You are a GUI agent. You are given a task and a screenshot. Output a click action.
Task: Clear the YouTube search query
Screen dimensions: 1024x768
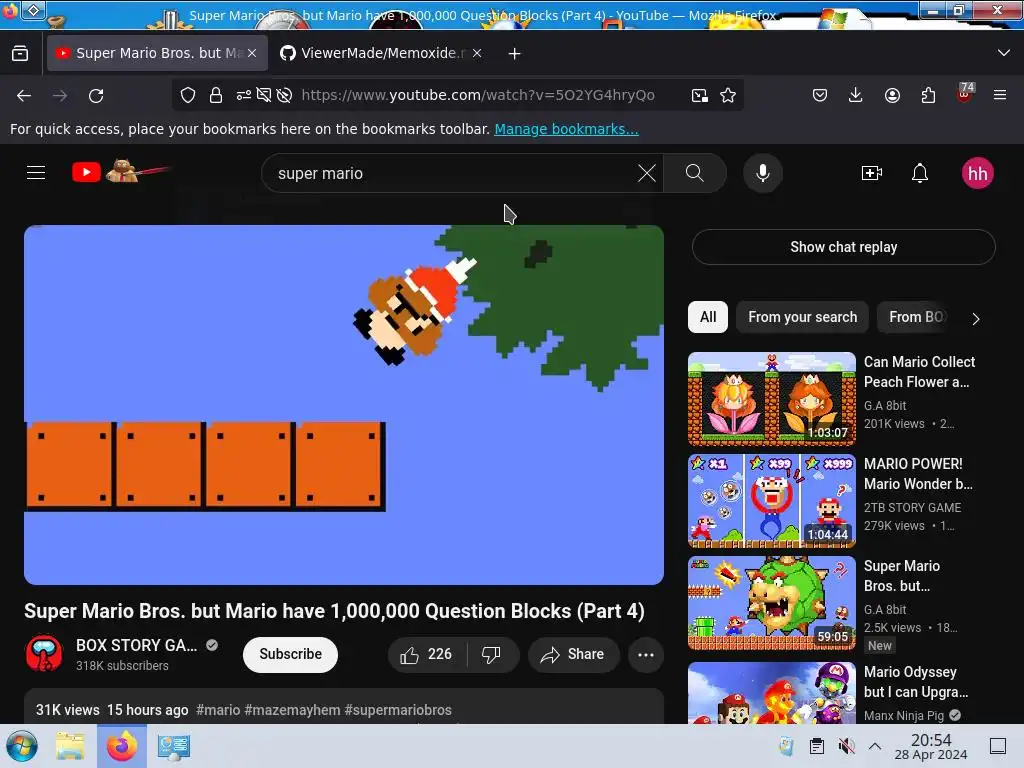pyautogui.click(x=647, y=173)
